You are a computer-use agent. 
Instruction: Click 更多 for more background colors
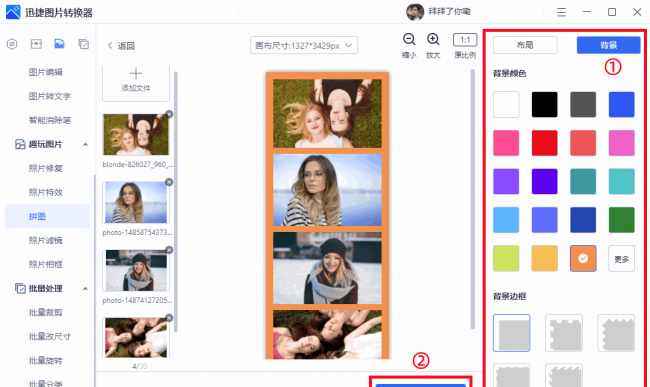pyautogui.click(x=621, y=259)
